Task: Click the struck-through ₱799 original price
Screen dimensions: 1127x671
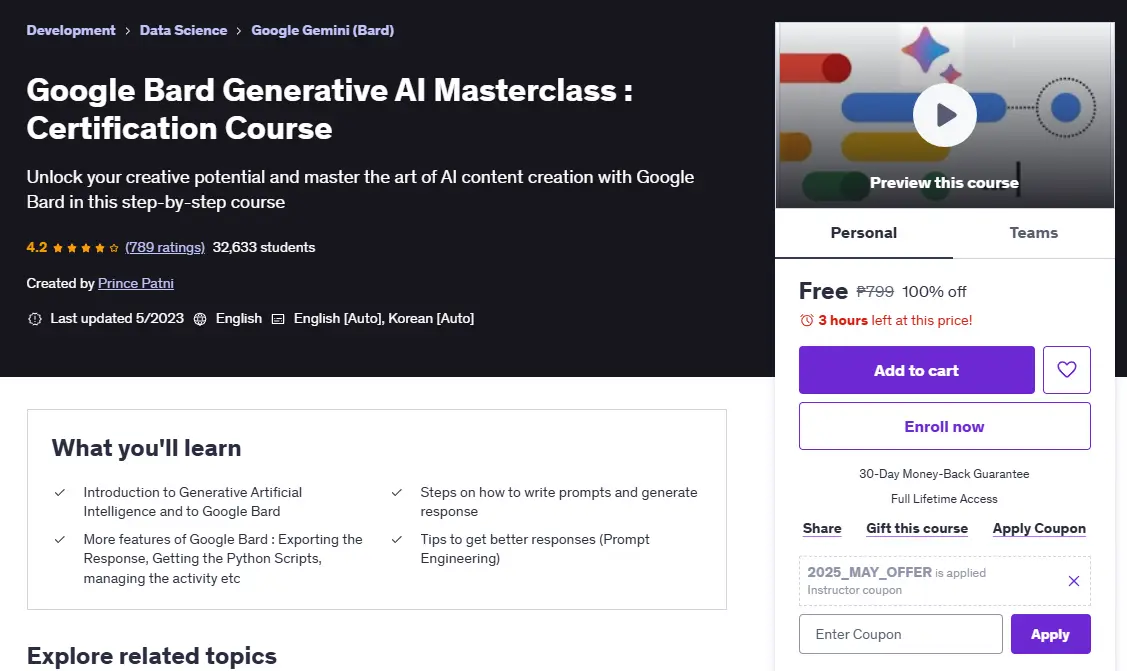Action: [x=875, y=292]
